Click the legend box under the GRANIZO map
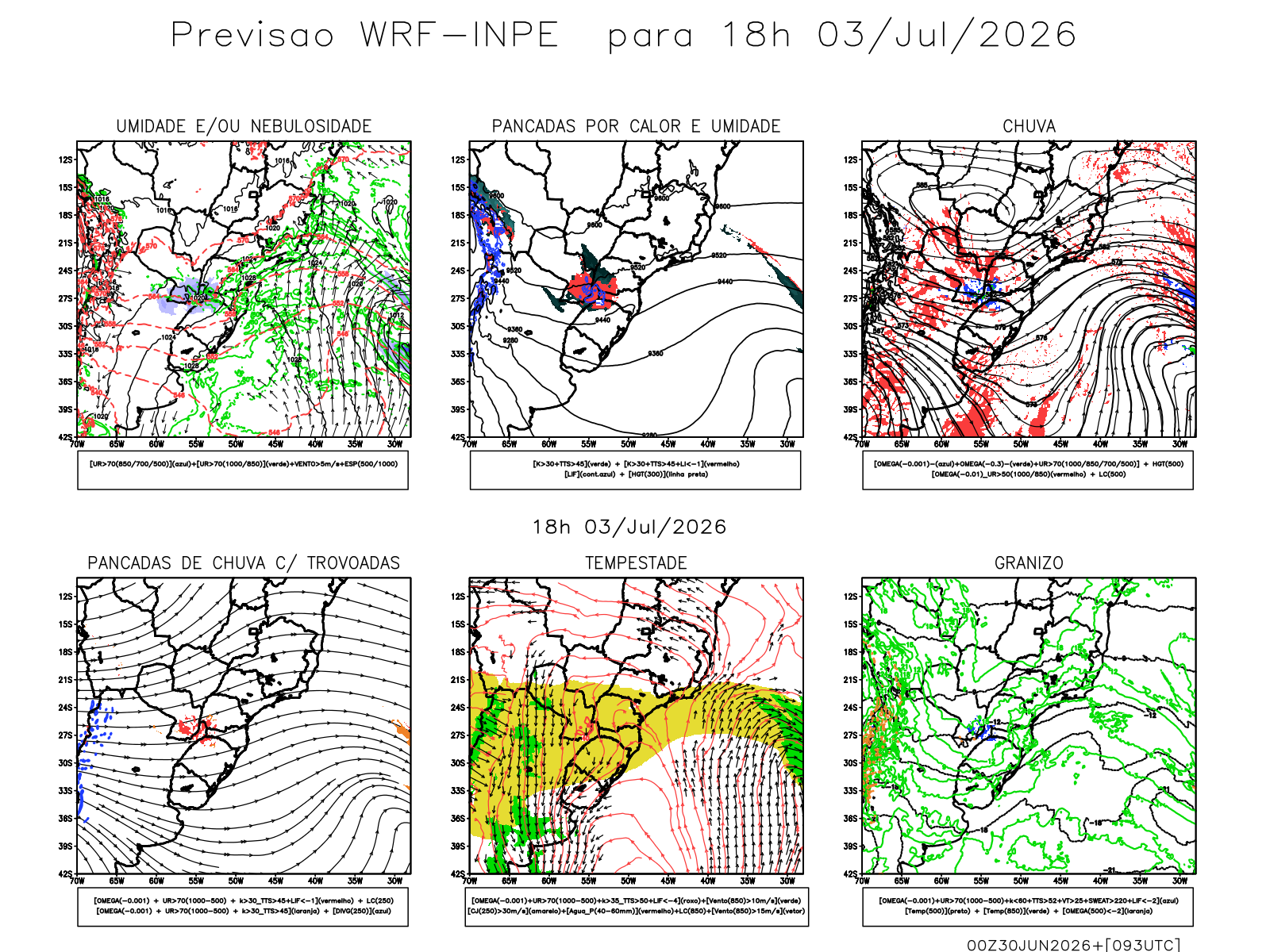1270x952 pixels. click(1028, 907)
